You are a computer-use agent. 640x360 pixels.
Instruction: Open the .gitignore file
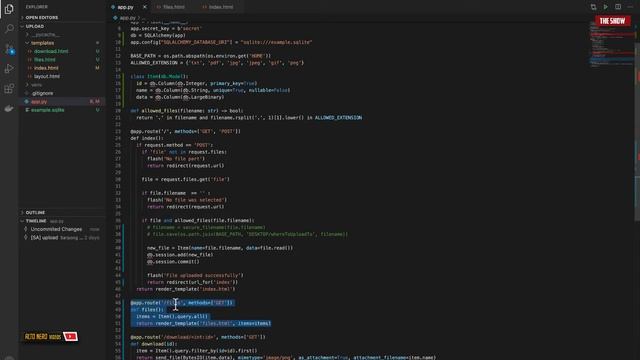pos(42,93)
